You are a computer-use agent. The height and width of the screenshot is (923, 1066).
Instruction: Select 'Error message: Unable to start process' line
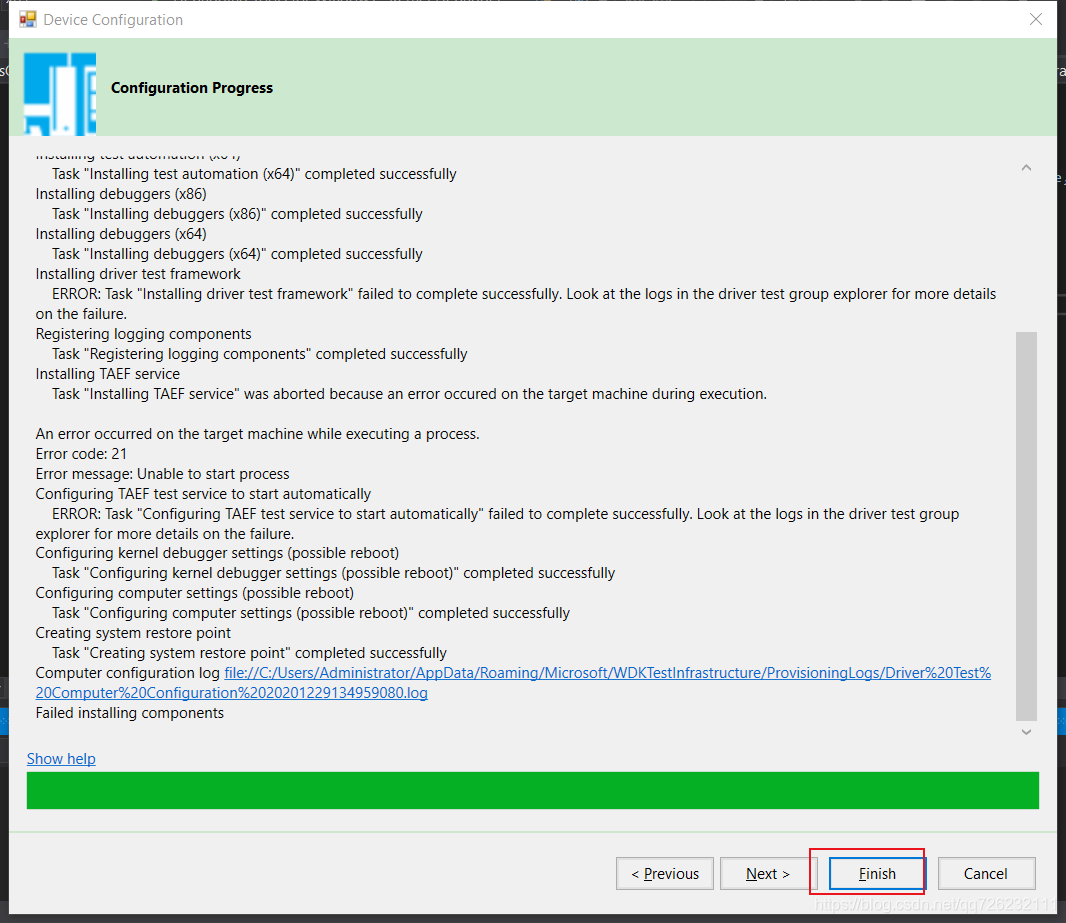click(x=162, y=474)
